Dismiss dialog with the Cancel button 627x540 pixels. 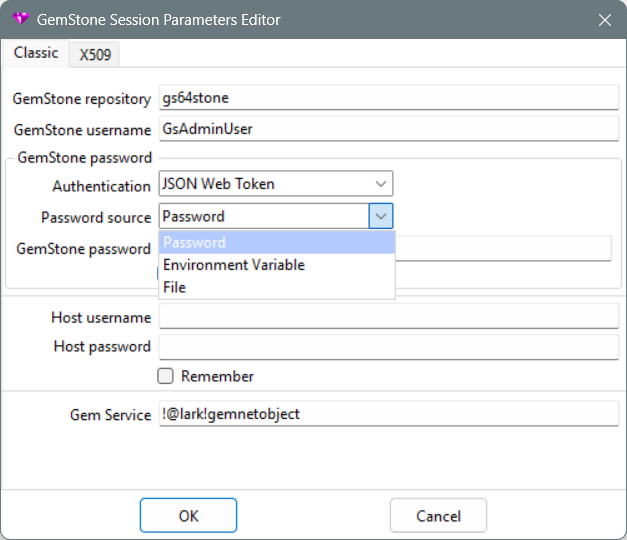438,516
